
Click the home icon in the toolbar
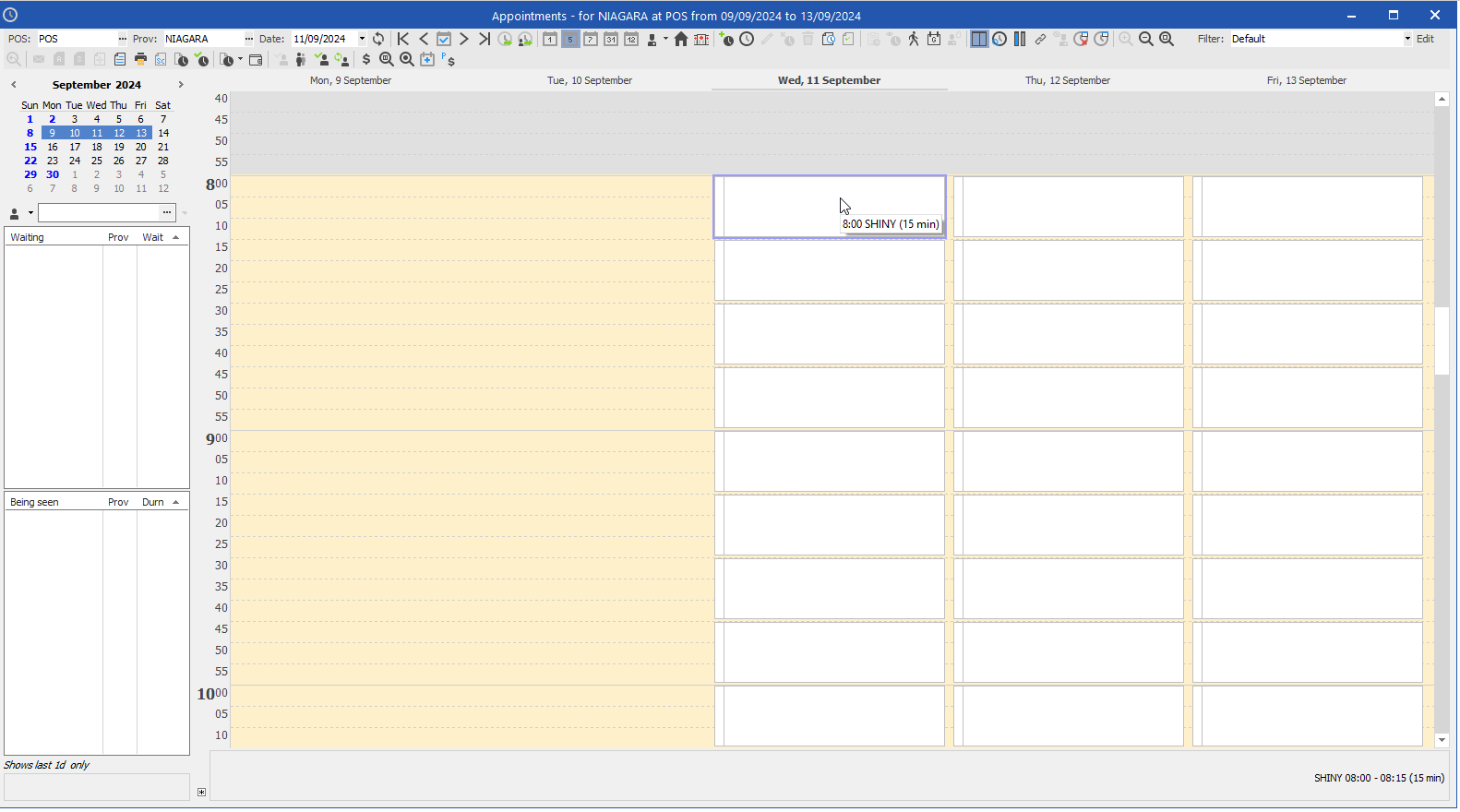point(681,39)
